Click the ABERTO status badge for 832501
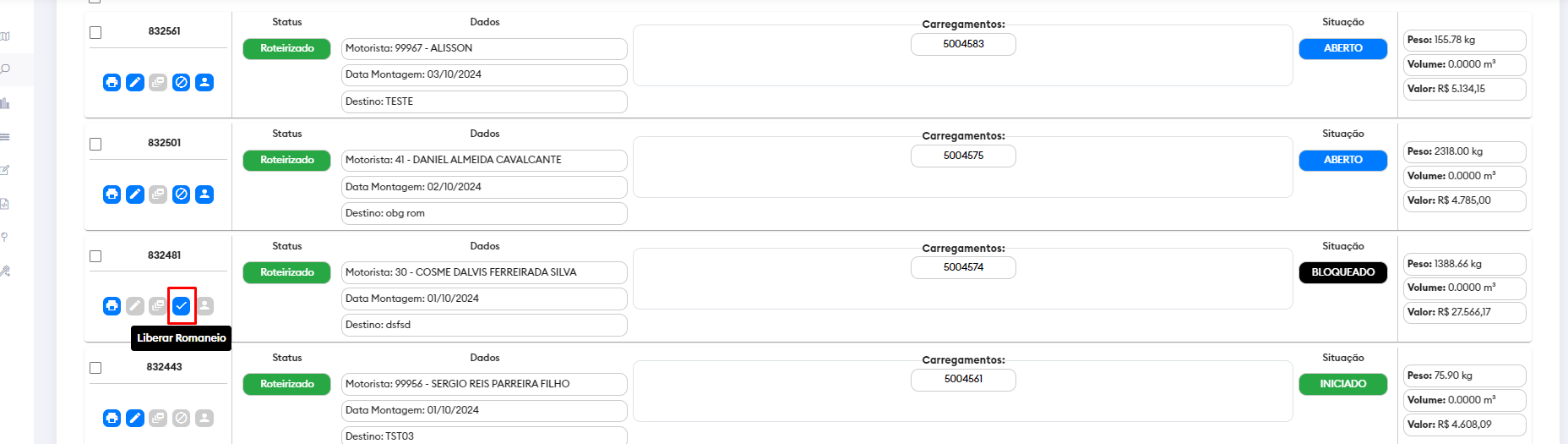The width and height of the screenshot is (1568, 444). (x=1342, y=160)
